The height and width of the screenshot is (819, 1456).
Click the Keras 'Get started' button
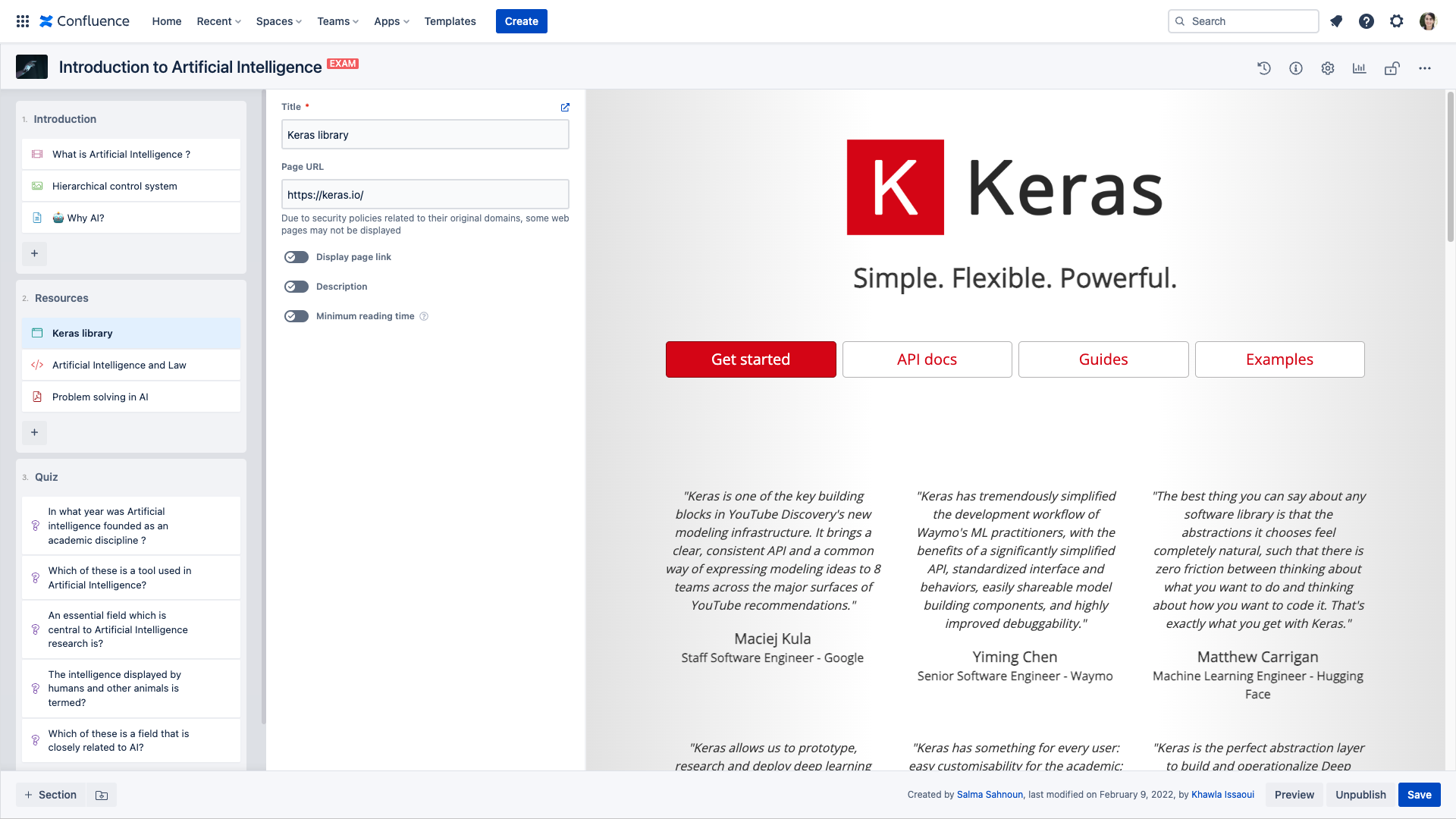tap(751, 359)
